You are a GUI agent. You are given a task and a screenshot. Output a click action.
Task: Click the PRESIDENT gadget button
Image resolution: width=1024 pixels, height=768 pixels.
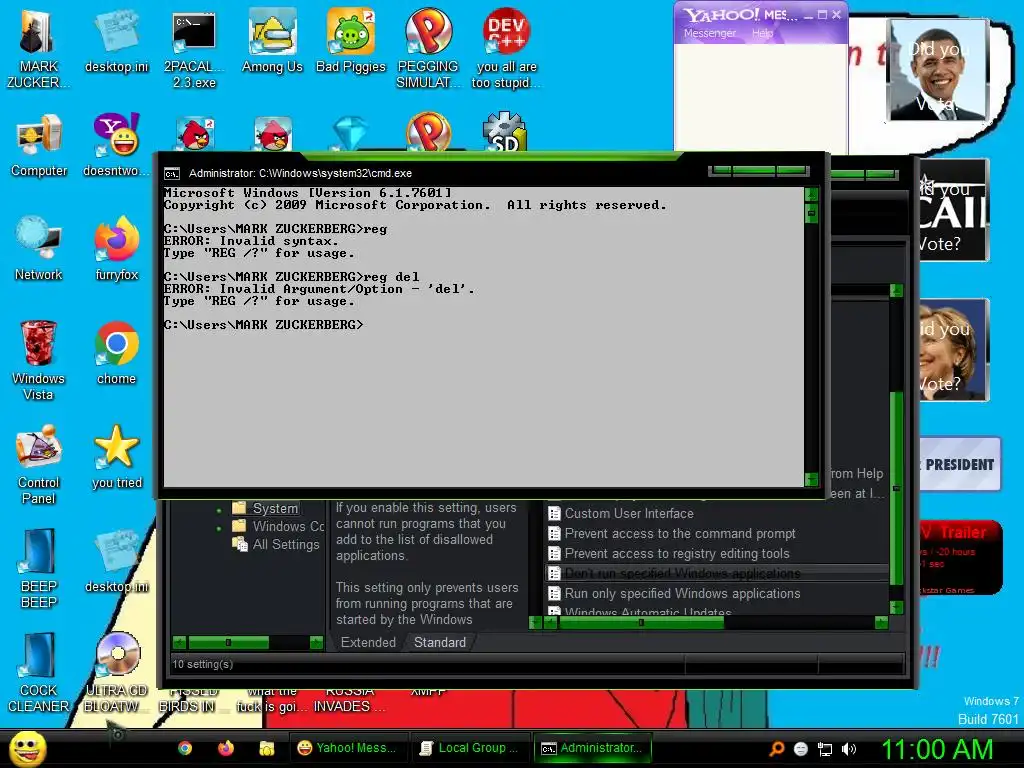959,464
